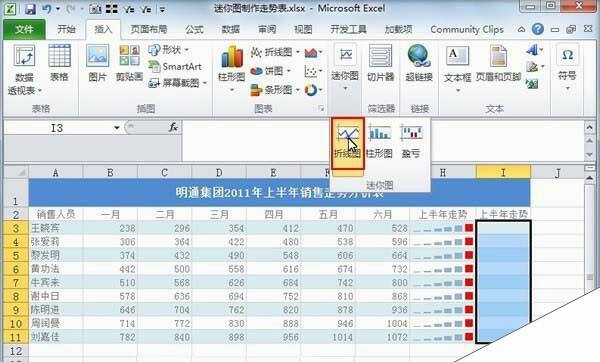Open the Pie chart dropdown
Image resolution: width=600 pixels, height=362 pixels.
coord(270,71)
